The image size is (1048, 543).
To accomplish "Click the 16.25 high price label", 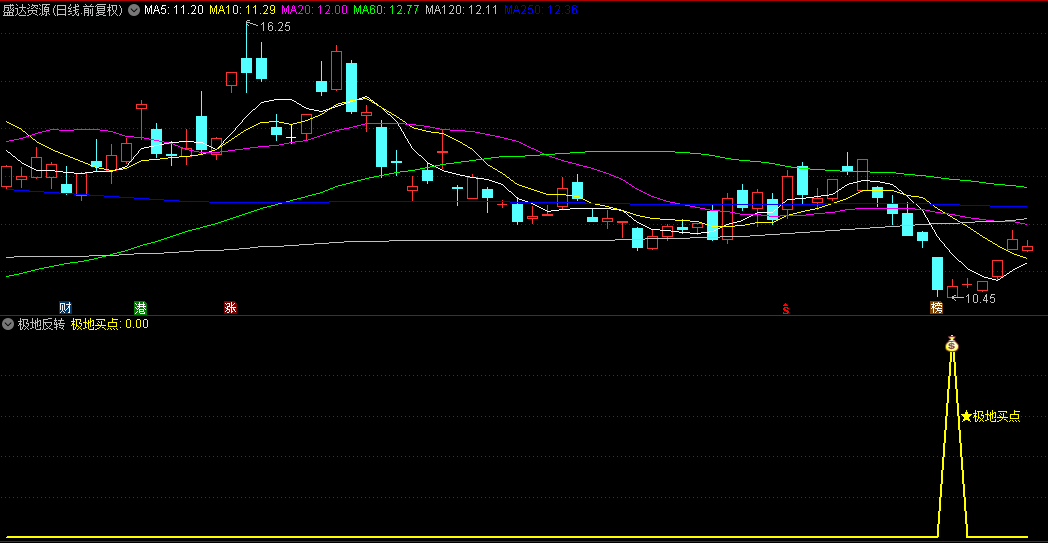I will (275, 27).
